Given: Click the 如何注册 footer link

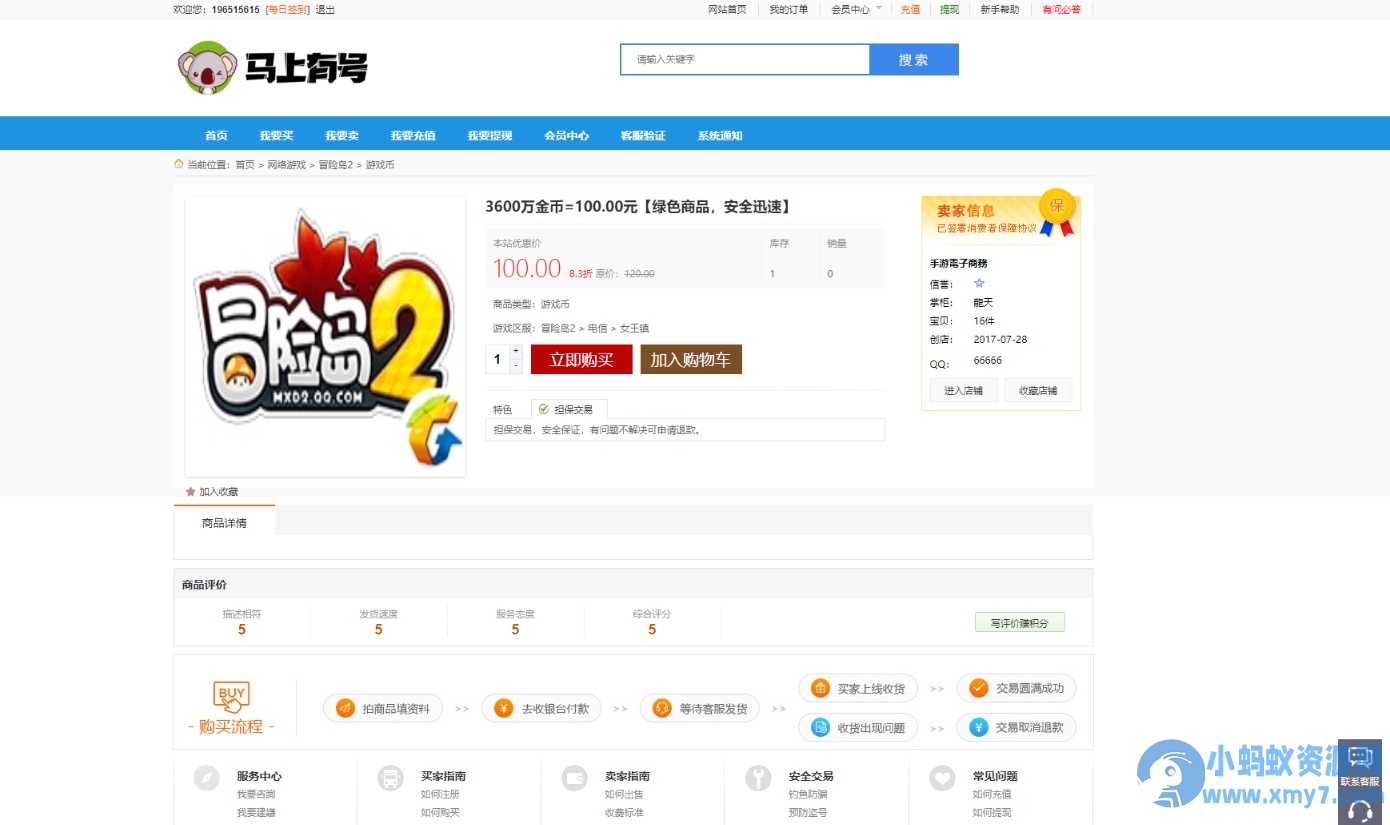Looking at the screenshot, I should click(x=440, y=794).
